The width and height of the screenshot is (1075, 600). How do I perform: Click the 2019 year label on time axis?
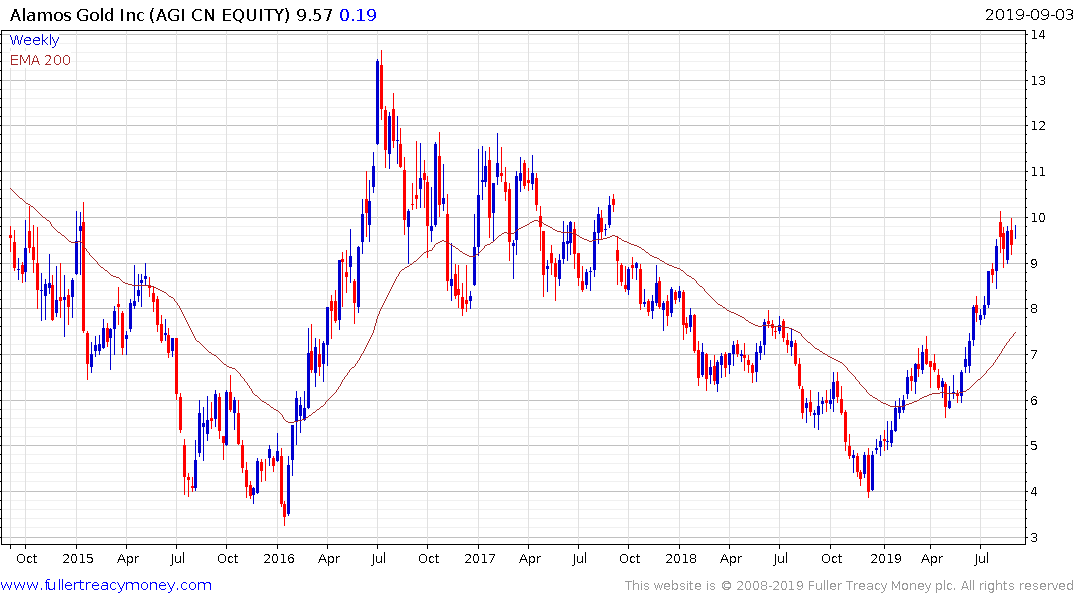point(886,558)
